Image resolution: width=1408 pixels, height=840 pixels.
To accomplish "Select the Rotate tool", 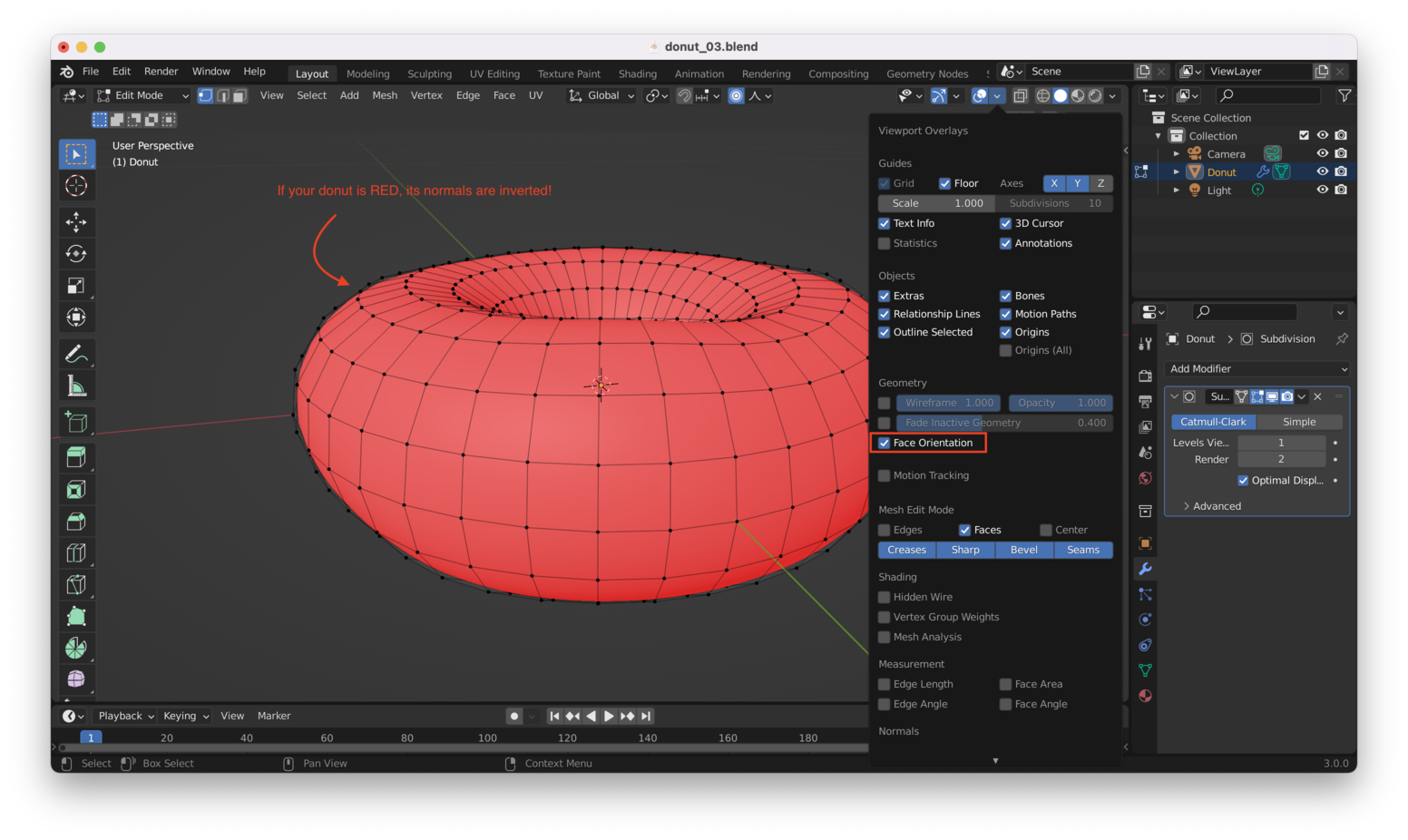I will click(x=76, y=254).
